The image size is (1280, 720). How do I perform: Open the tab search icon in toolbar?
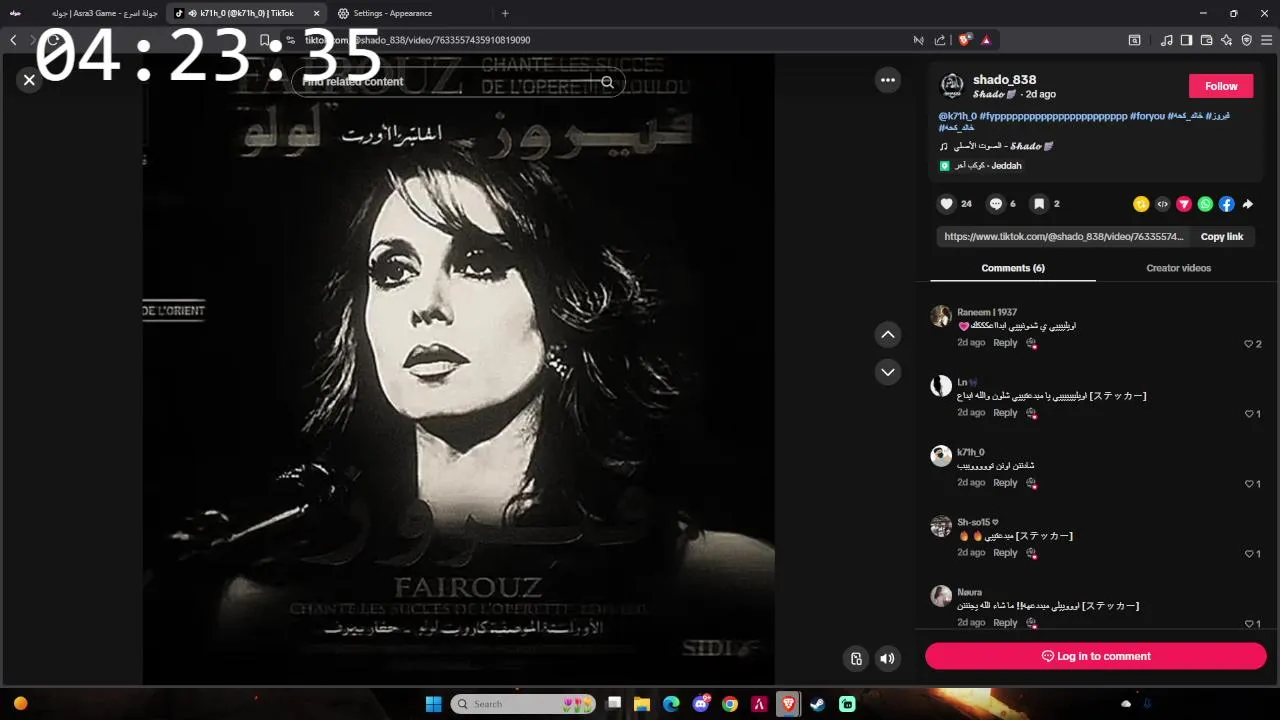(1135, 40)
